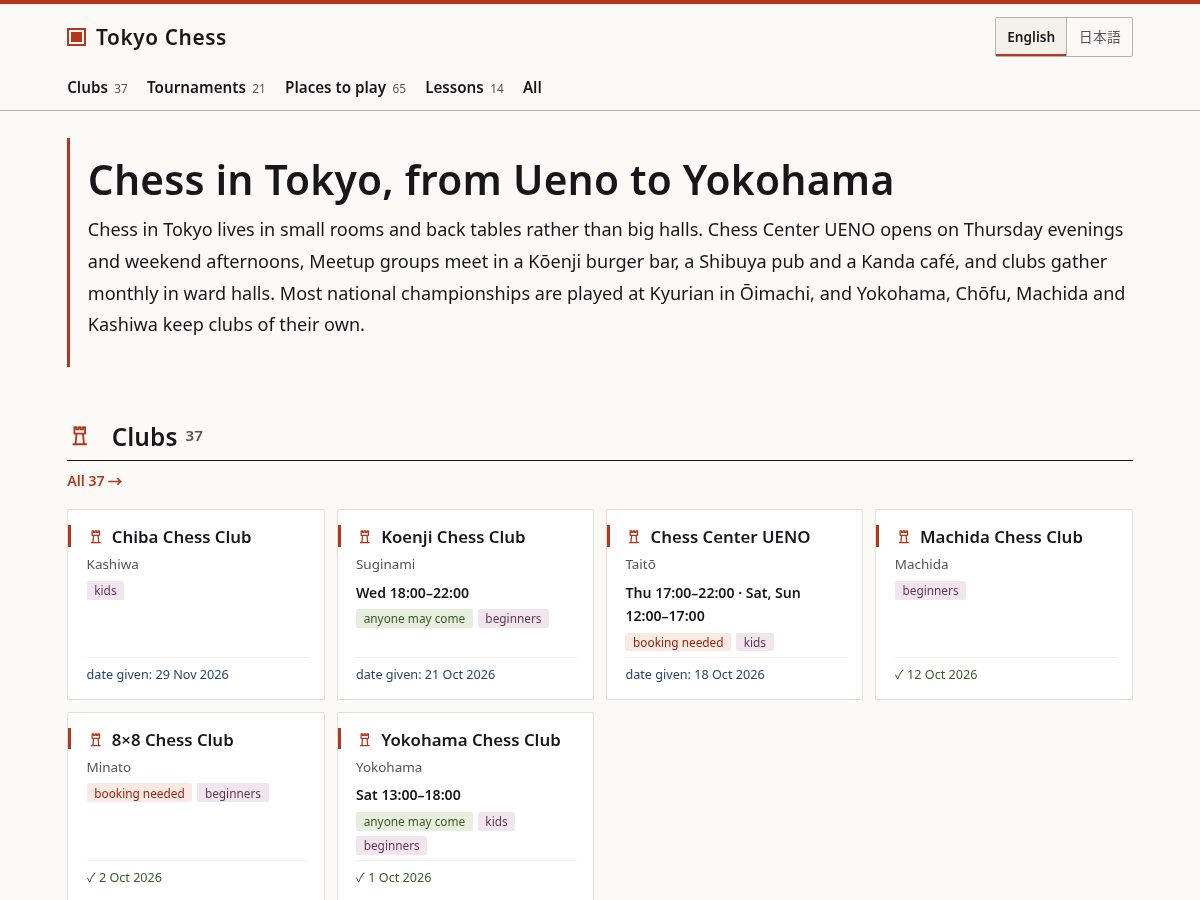Click 'booking needed' tag on Chess Center UENO

click(678, 643)
